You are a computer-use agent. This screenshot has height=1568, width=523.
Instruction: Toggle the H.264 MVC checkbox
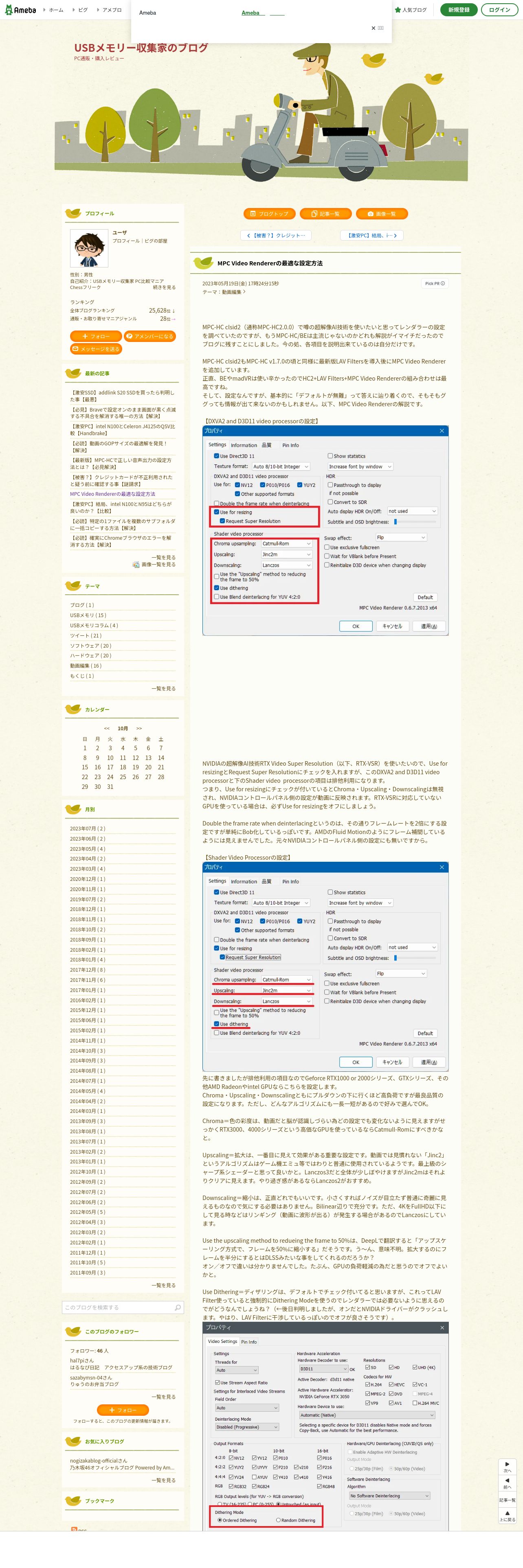415,1402
